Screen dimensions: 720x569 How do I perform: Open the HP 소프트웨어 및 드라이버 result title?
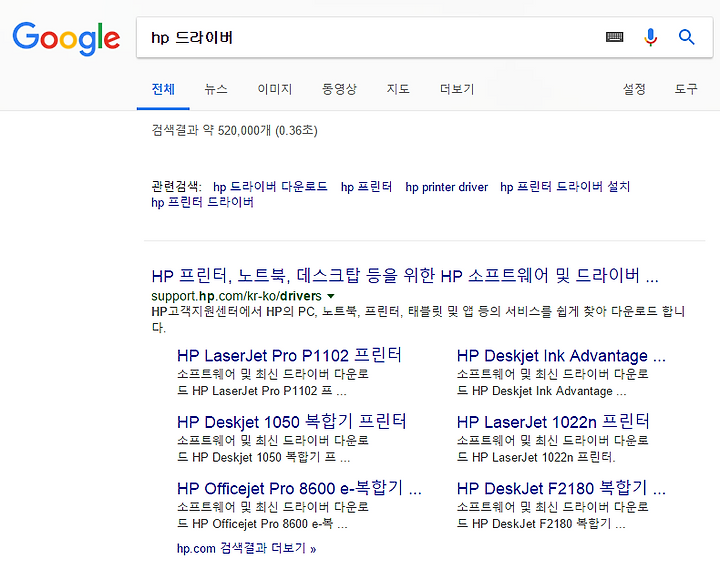click(x=405, y=276)
